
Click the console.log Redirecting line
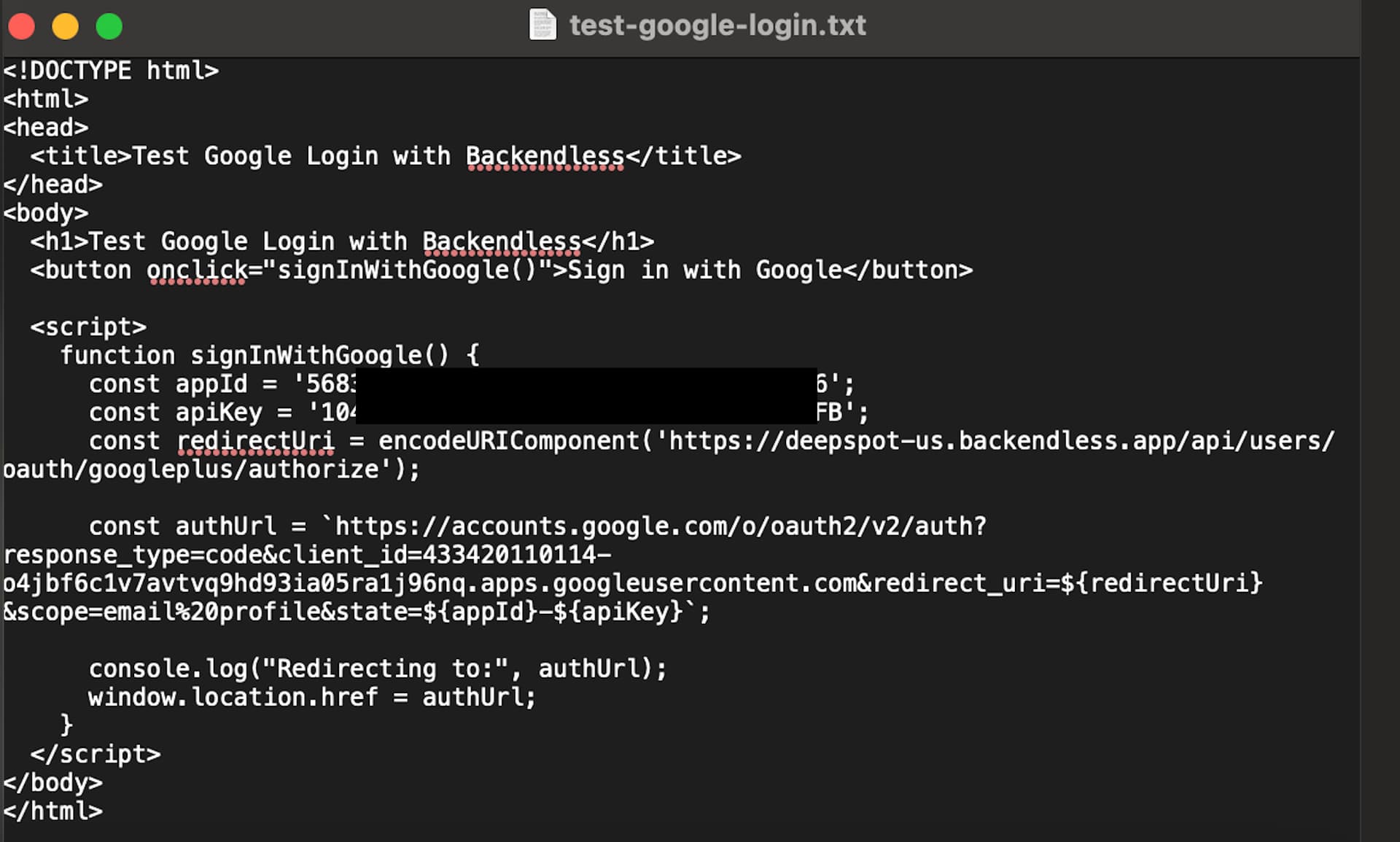pos(378,668)
